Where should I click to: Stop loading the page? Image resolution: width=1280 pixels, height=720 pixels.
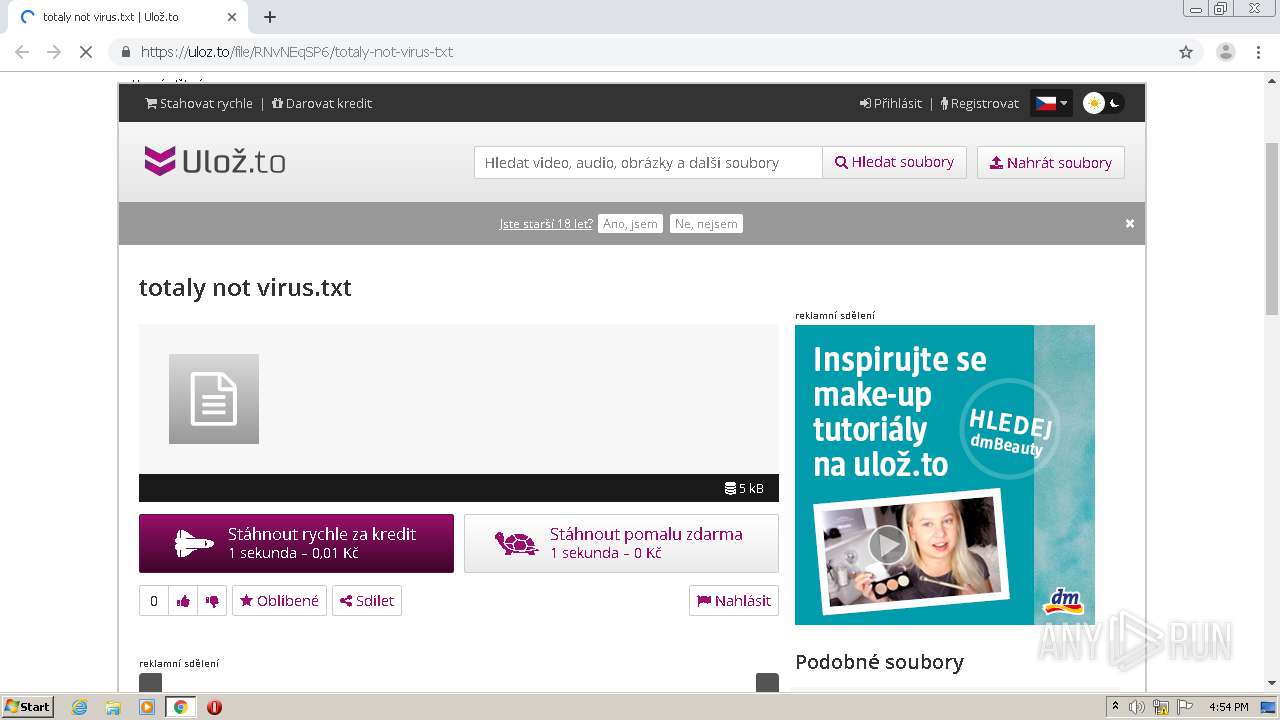pyautogui.click(x=86, y=52)
